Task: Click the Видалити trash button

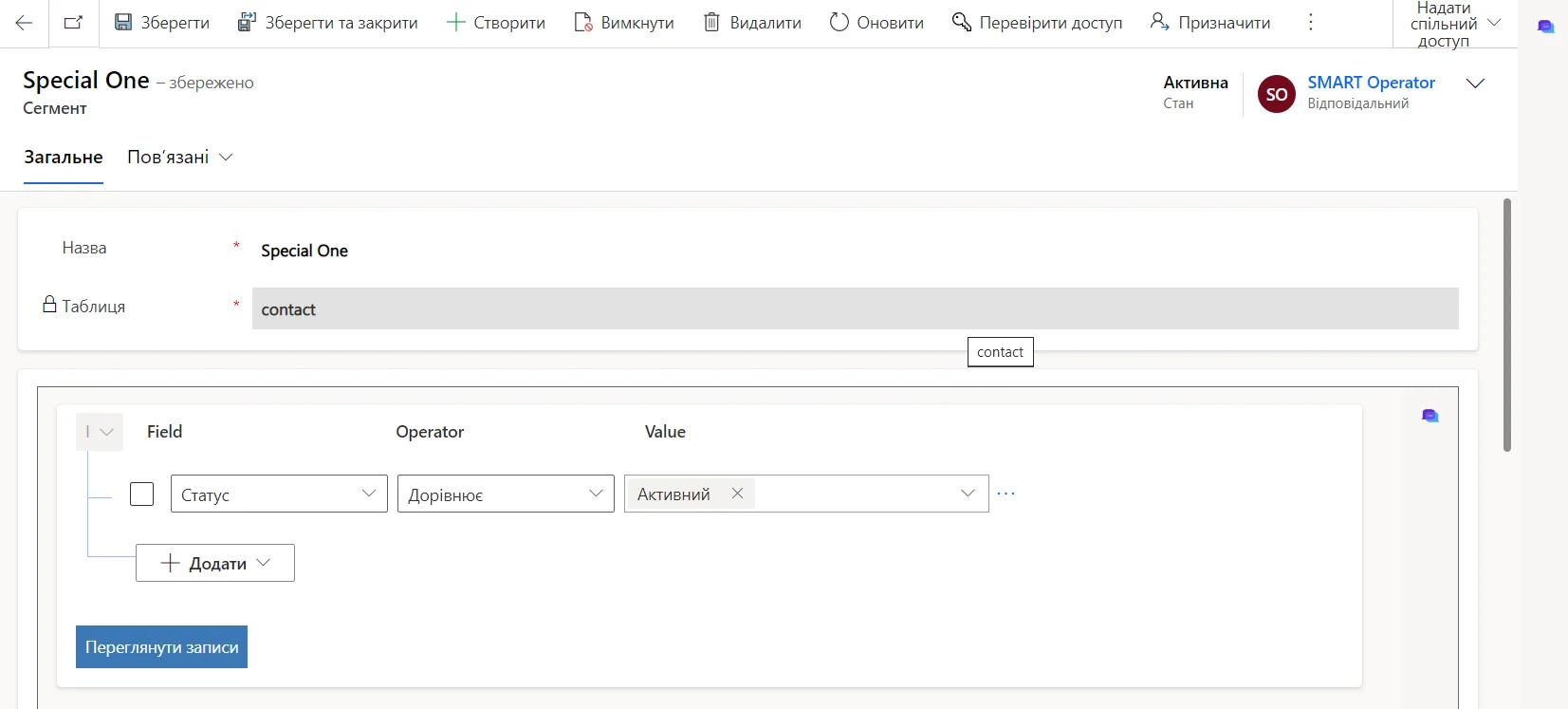Action: [x=752, y=23]
